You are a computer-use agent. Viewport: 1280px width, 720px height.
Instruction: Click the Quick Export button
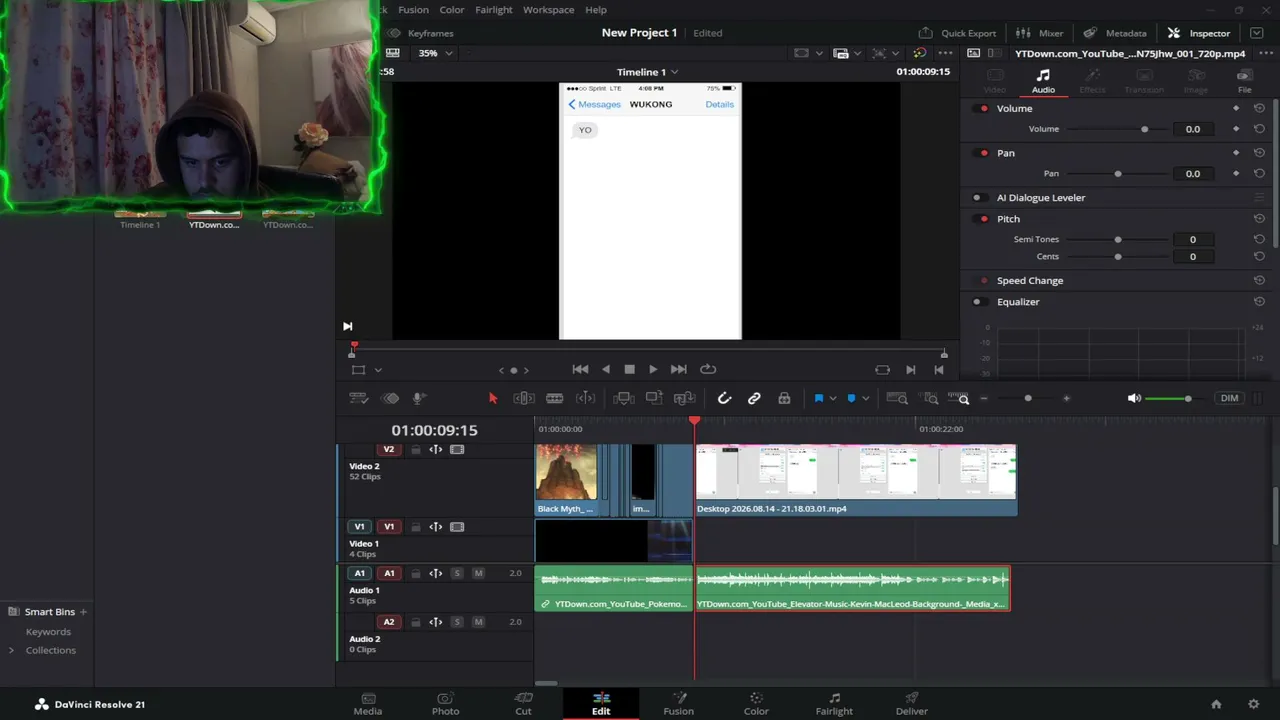point(957,33)
